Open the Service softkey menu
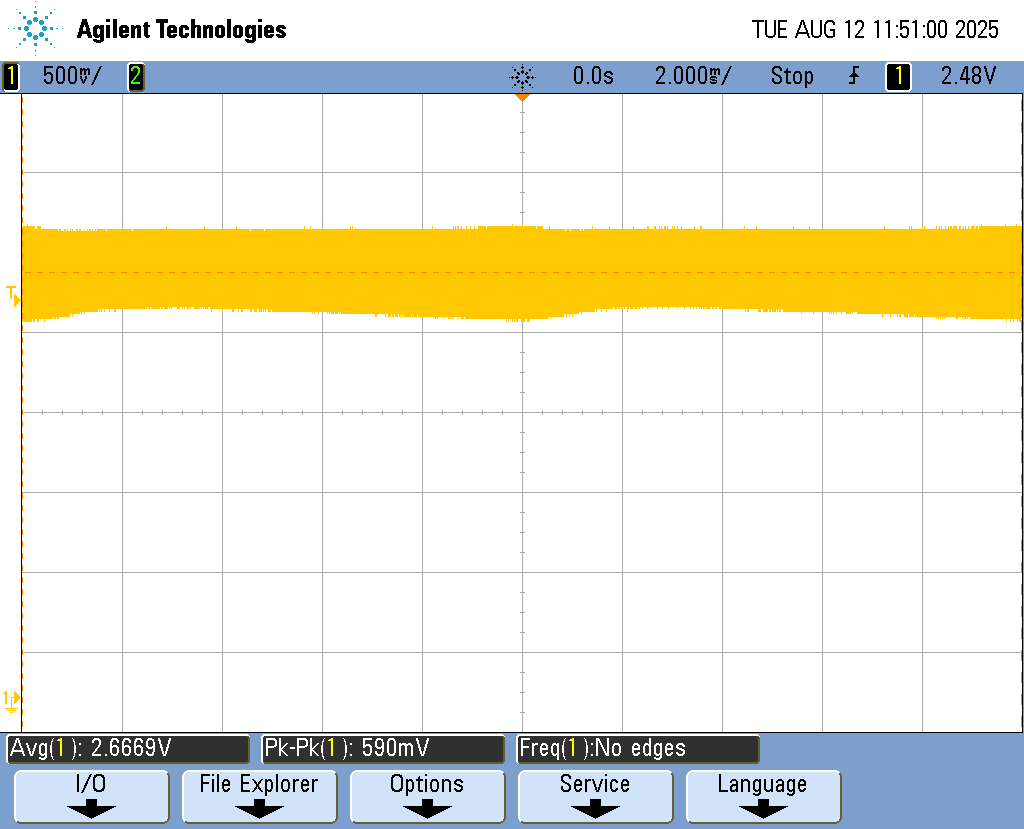This screenshot has width=1024, height=829. 595,795
